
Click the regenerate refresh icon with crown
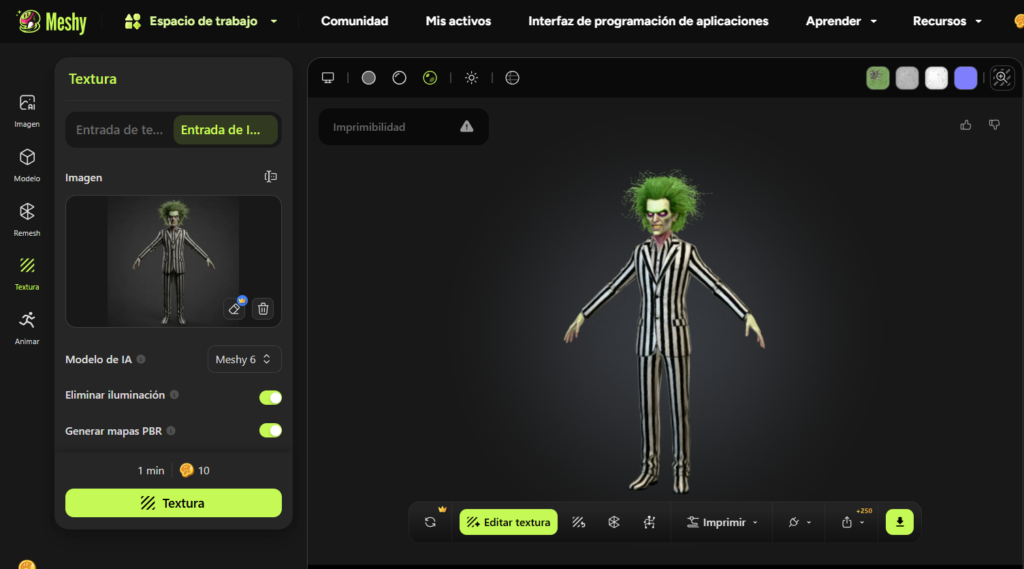430,522
